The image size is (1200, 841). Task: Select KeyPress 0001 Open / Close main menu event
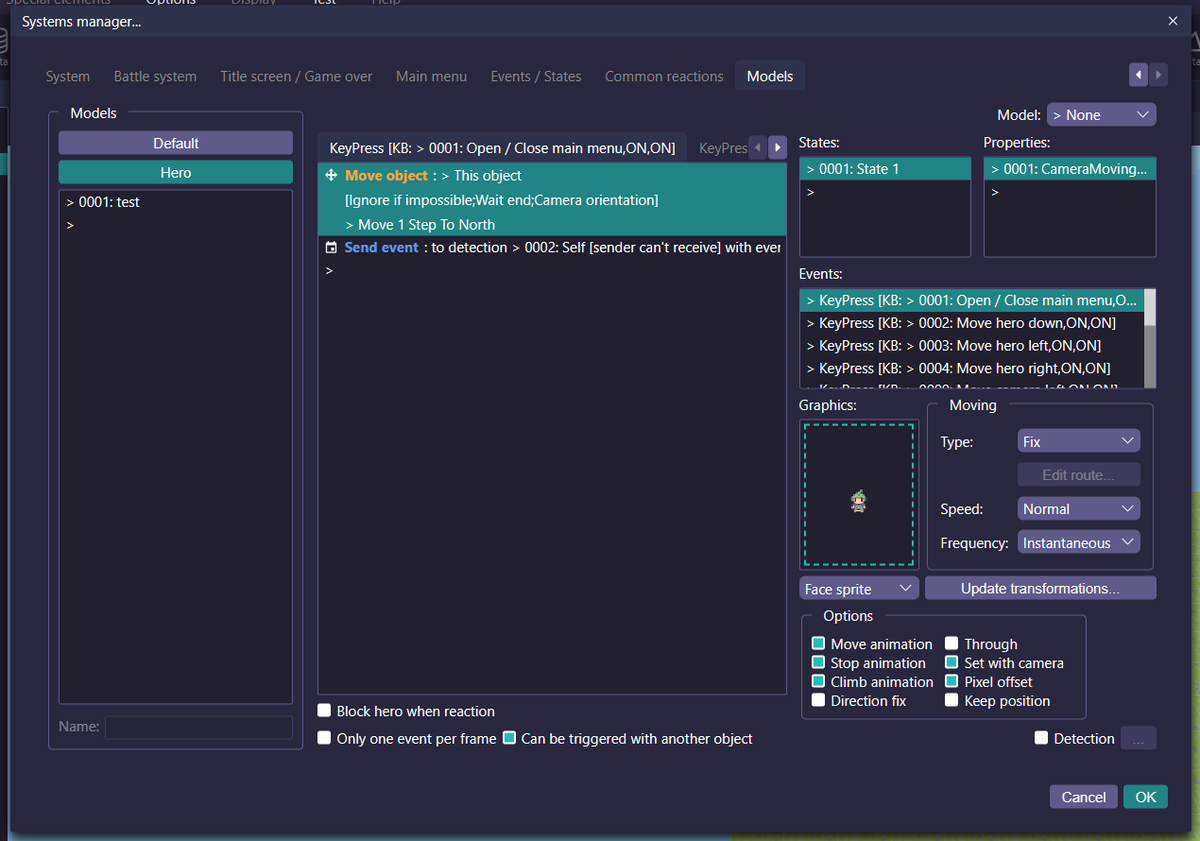[972, 300]
